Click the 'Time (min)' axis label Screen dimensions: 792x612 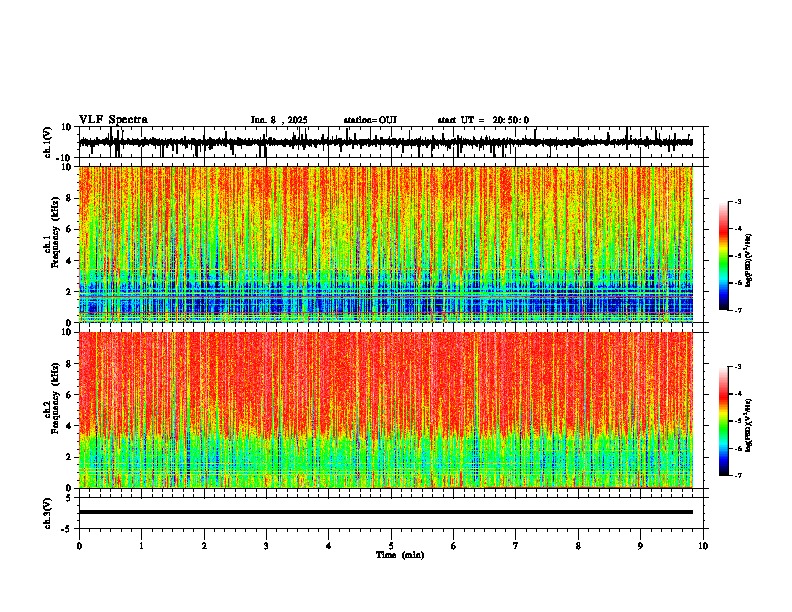(400, 555)
